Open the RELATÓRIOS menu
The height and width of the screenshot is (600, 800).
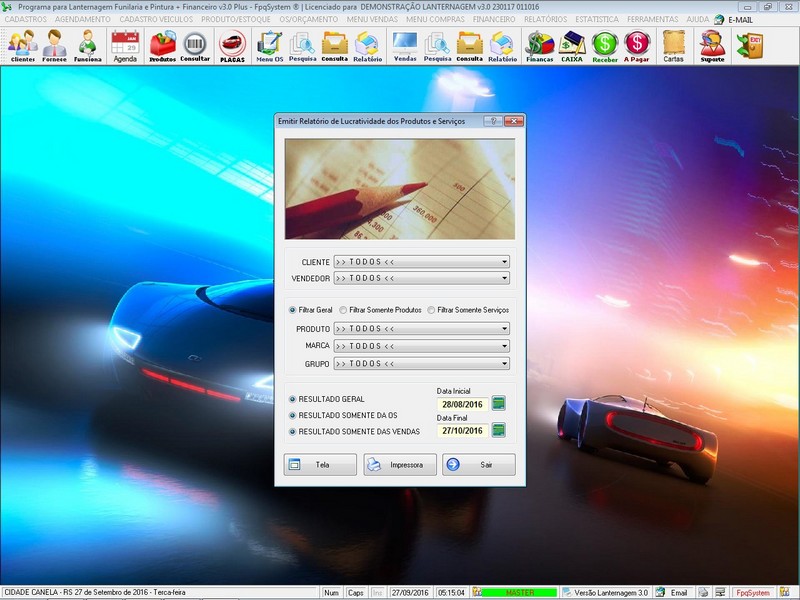[545, 19]
